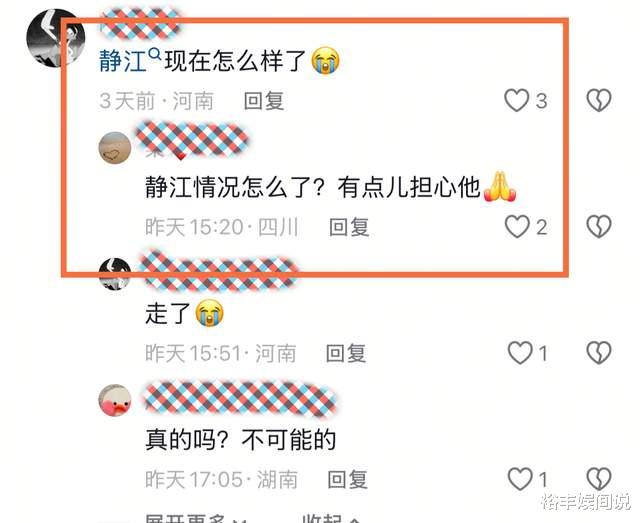
Task: Open the sand heart avatar profile
Action: point(115,147)
